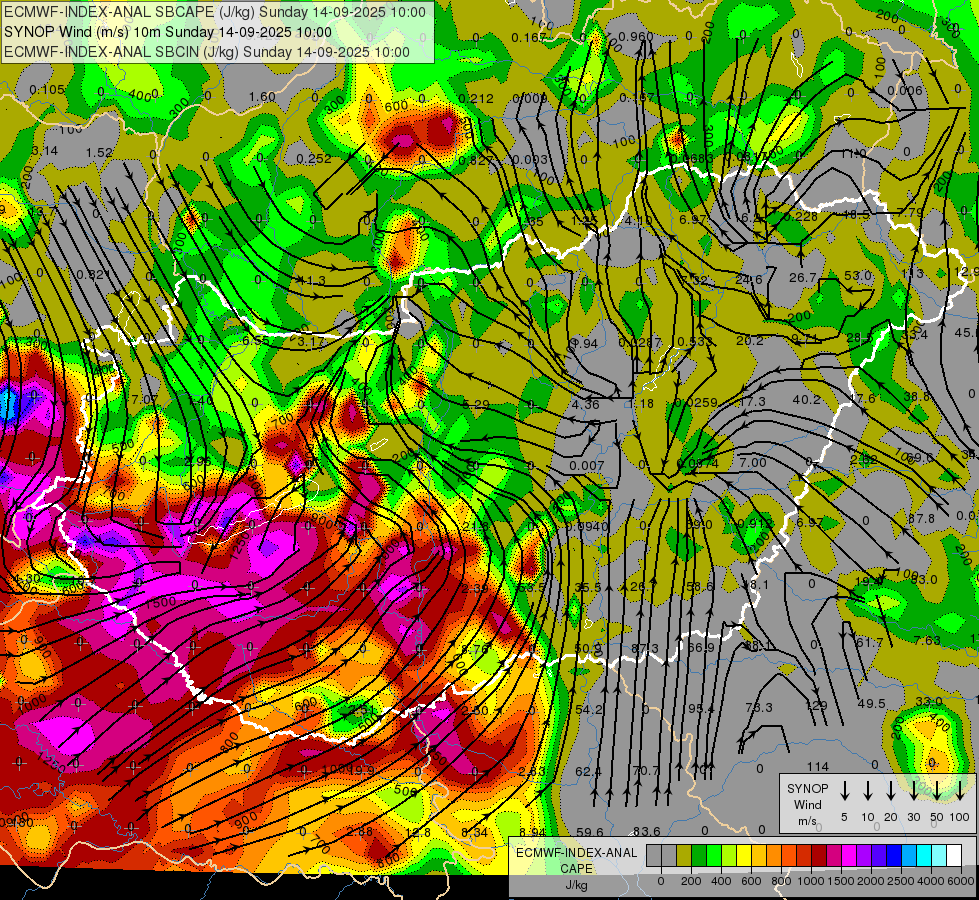Click the SYNOP Wind 10m title line
The width and height of the screenshot is (979, 900).
point(168,32)
